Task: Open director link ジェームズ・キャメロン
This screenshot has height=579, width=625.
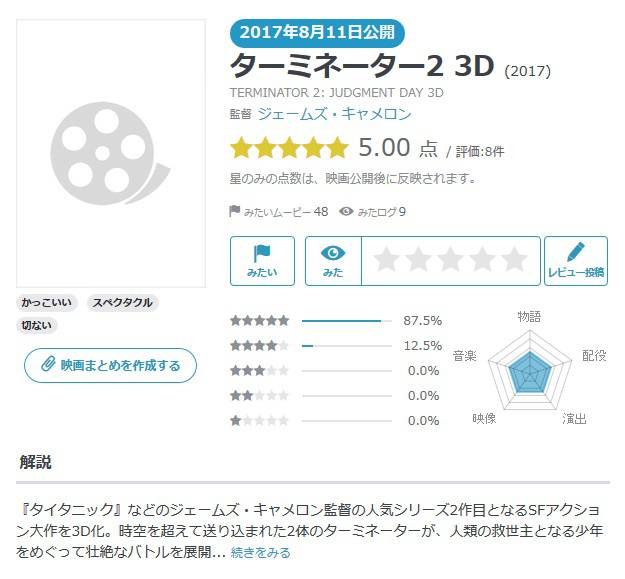Action: pyautogui.click(x=334, y=114)
